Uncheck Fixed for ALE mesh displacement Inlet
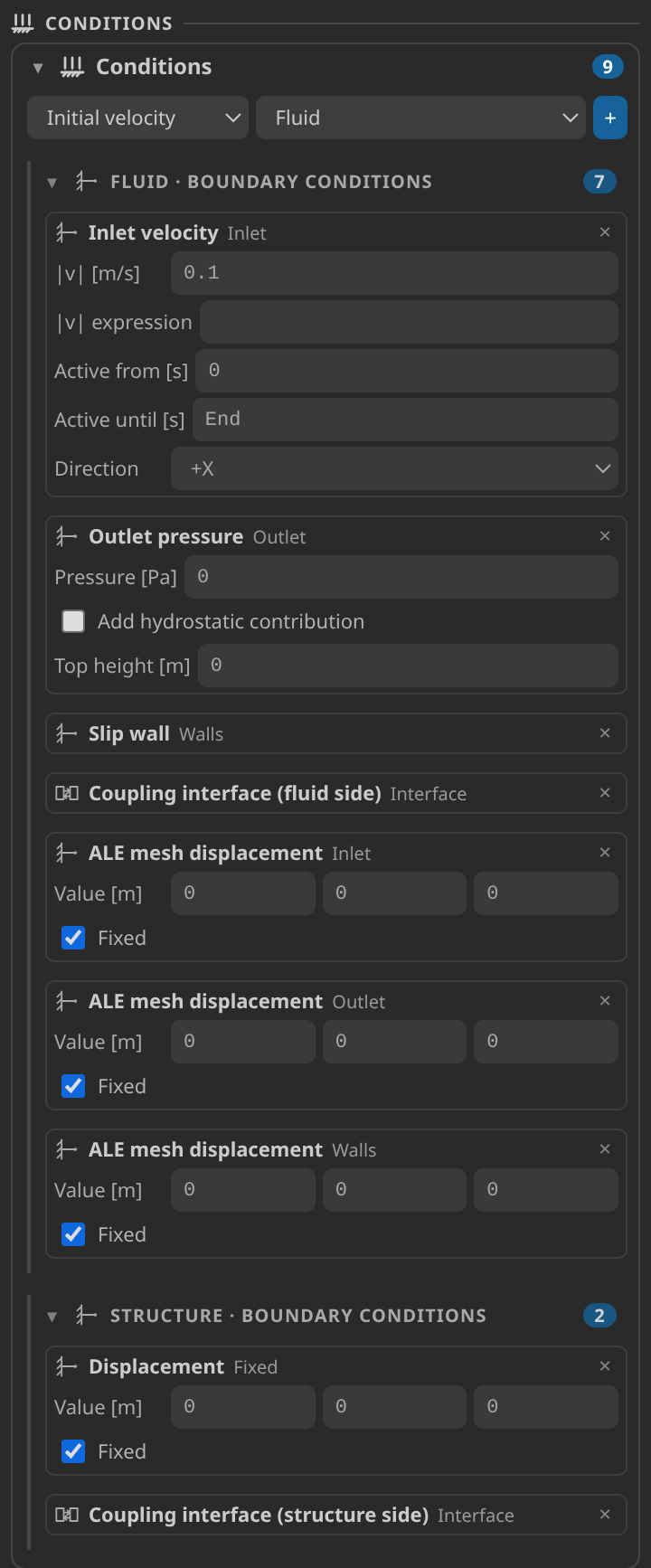The width and height of the screenshot is (651, 1568). coord(73,938)
